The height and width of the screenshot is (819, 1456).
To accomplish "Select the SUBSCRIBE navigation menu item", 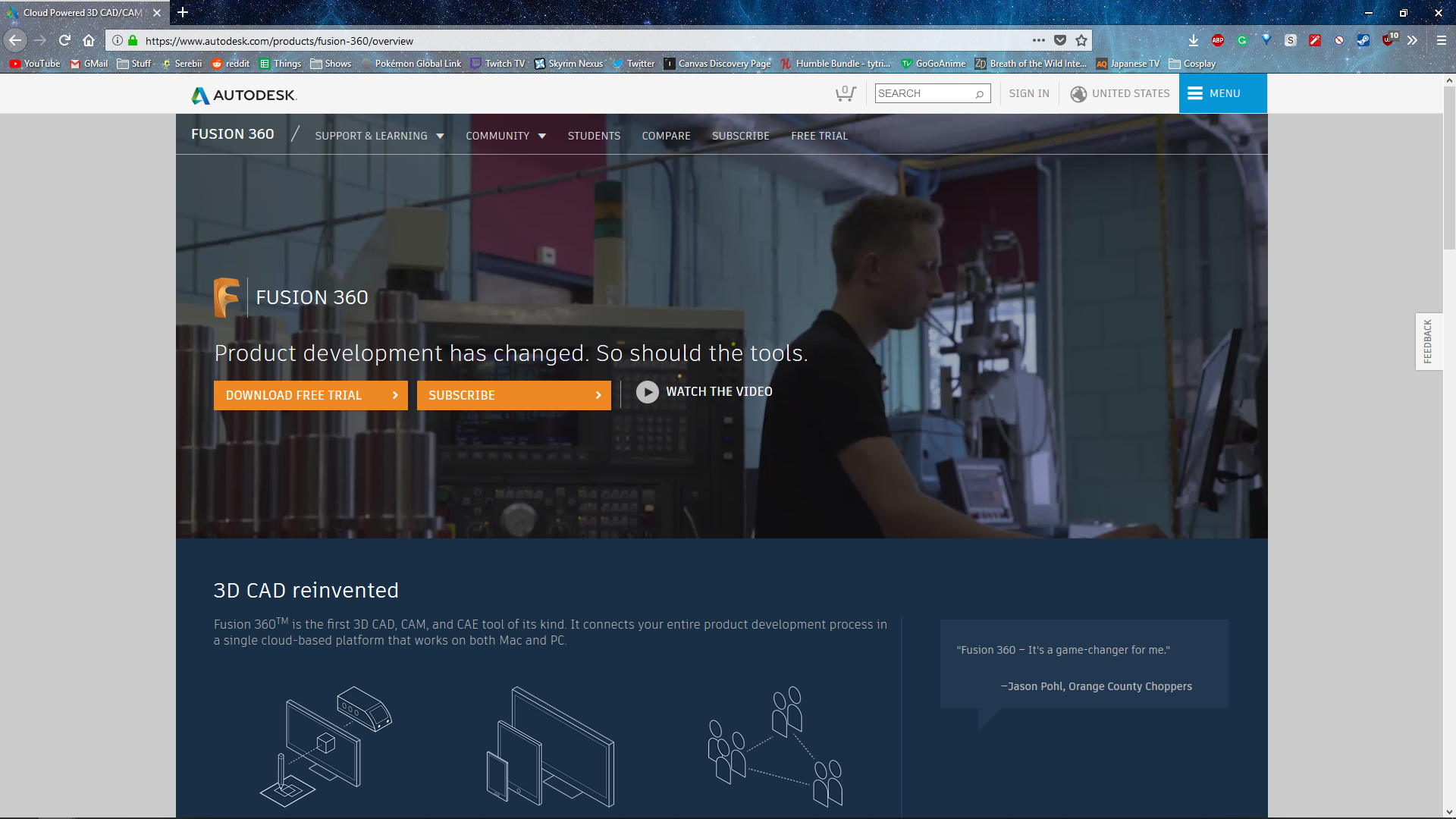I will (x=740, y=135).
